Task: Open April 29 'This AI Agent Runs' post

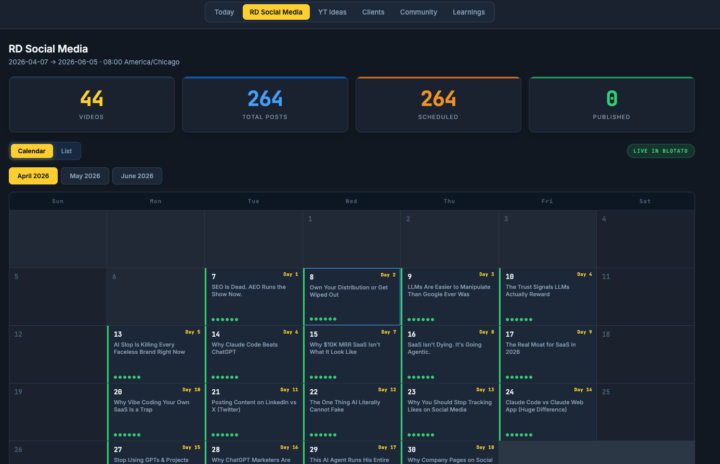Action: (352, 453)
